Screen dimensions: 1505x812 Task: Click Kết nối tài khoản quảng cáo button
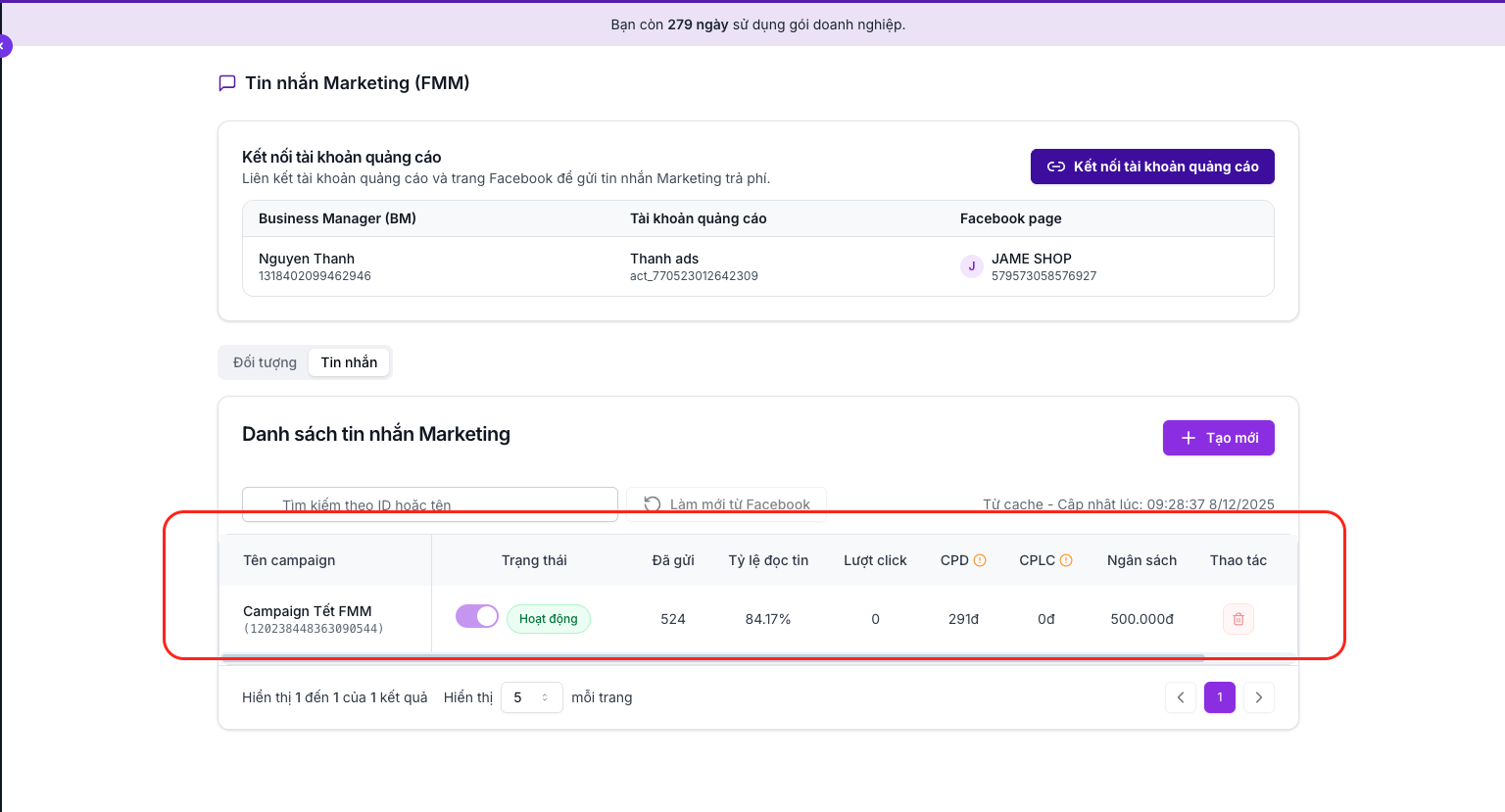coord(1152,167)
